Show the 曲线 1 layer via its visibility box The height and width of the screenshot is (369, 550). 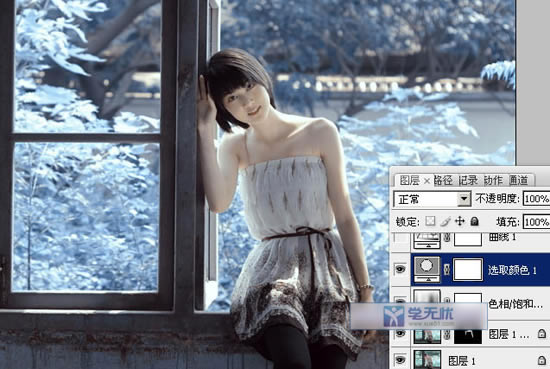coord(401,241)
